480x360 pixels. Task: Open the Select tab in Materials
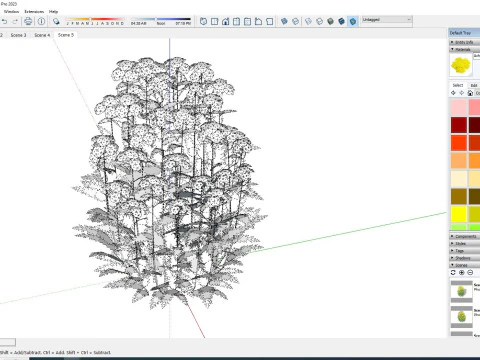[458, 85]
